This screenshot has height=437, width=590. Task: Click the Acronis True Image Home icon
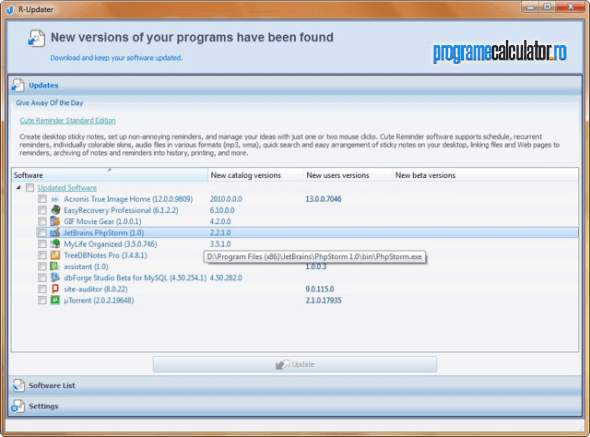click(x=55, y=199)
